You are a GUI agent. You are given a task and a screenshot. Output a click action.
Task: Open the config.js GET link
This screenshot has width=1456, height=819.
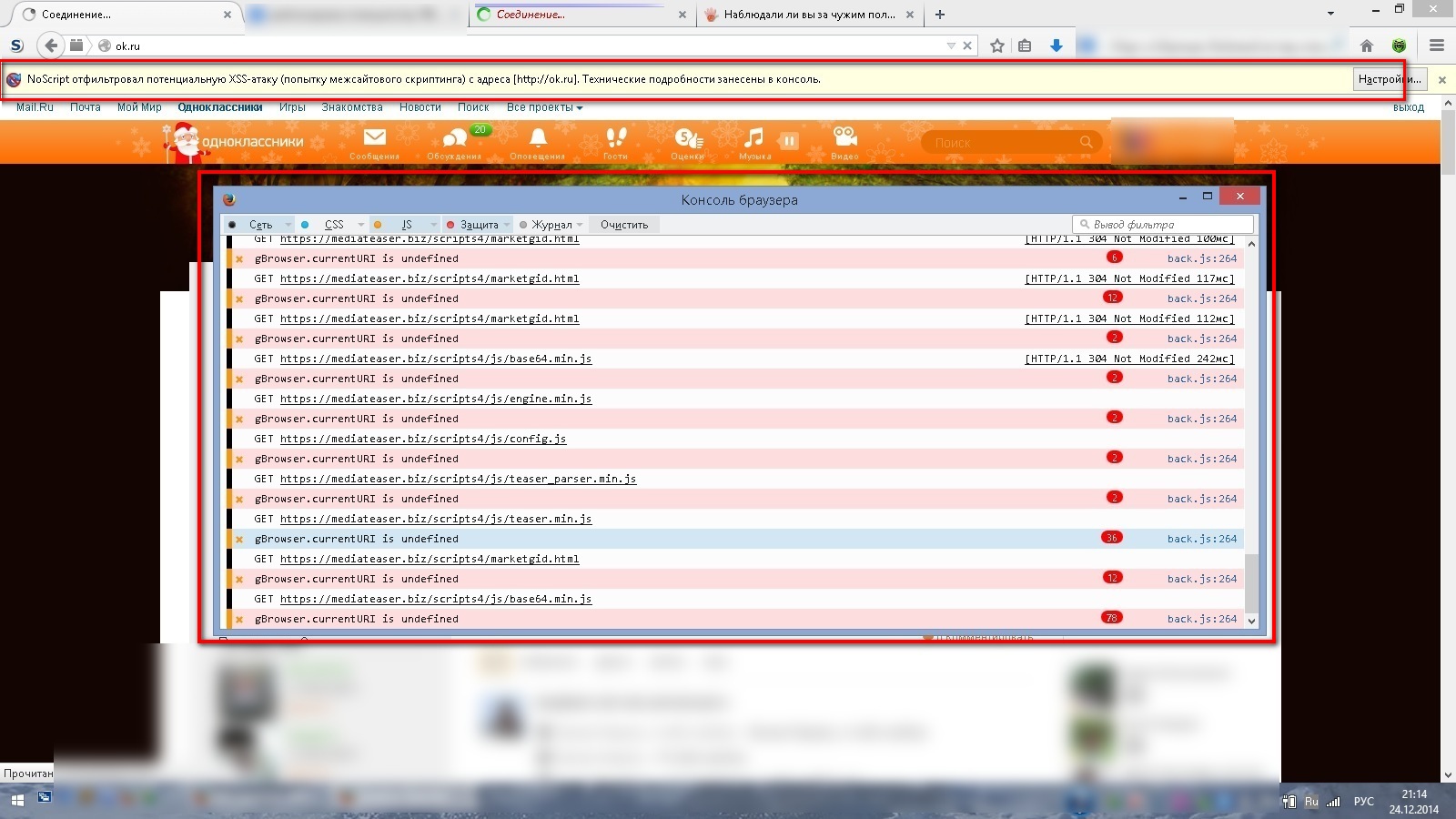pyautogui.click(x=423, y=439)
